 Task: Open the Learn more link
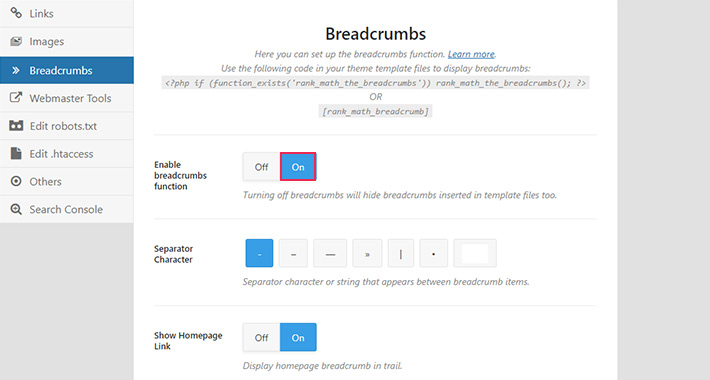[471, 54]
